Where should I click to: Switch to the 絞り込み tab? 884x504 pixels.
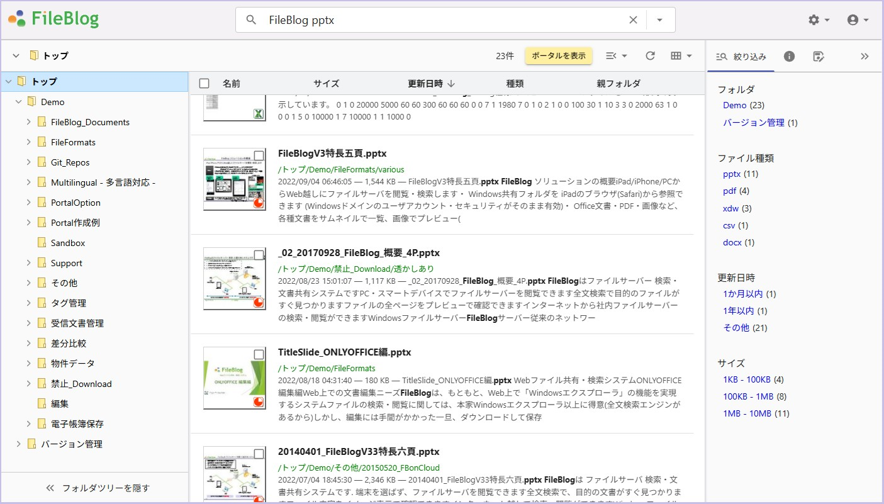[741, 56]
